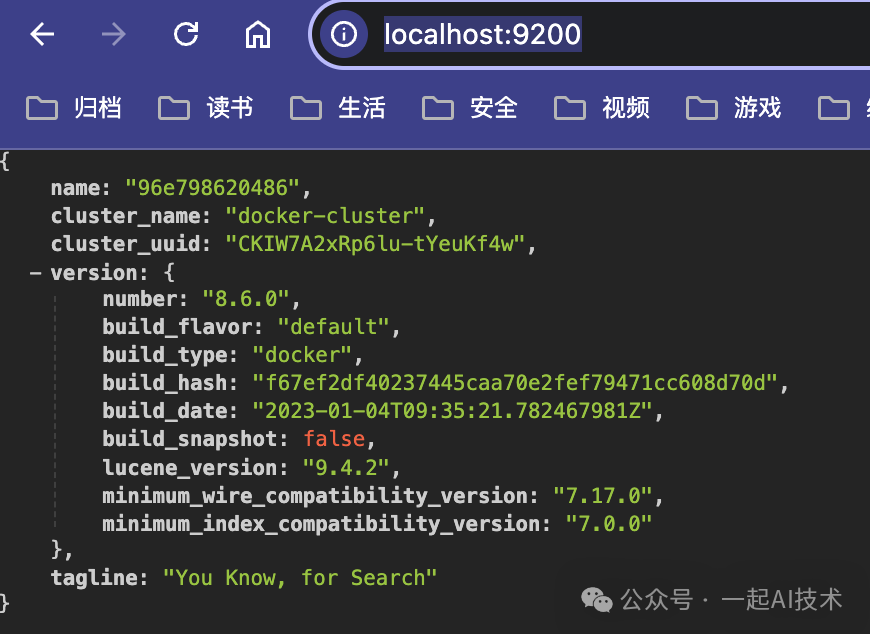The image size is (870, 634).
Task: Open the 视频 bookmarks folder
Action: pos(602,108)
